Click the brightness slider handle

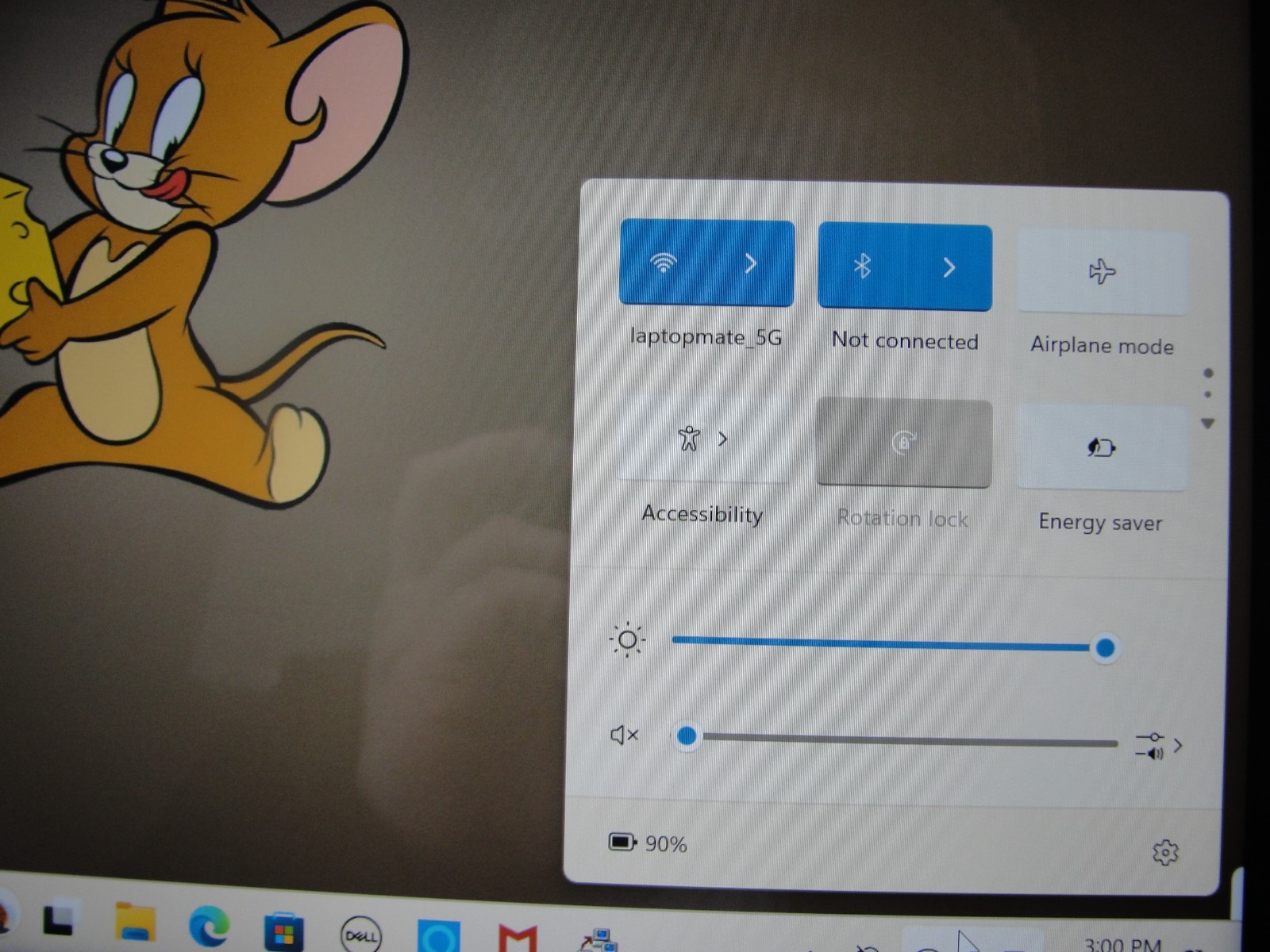1105,648
